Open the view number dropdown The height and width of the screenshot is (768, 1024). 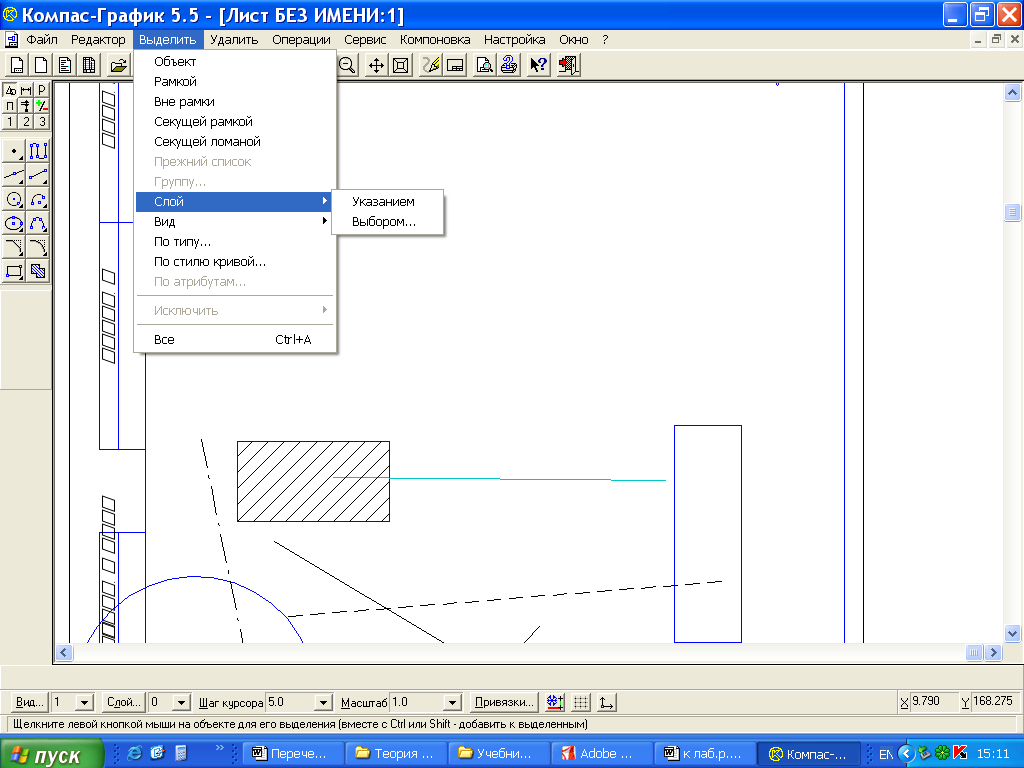pos(85,703)
